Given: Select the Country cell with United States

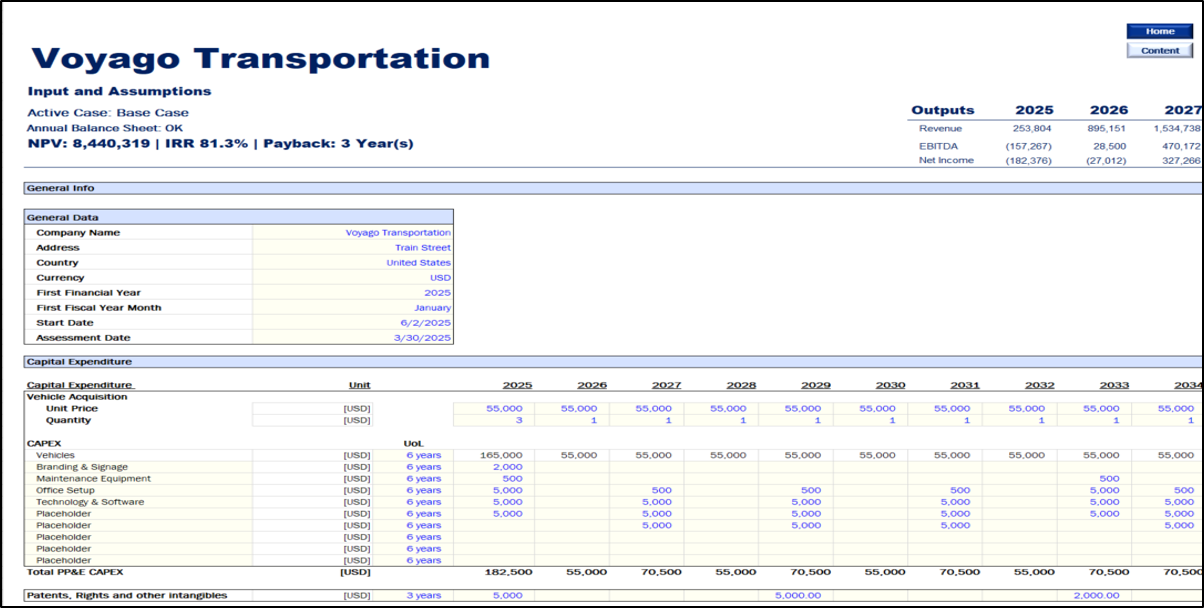Looking at the screenshot, I should point(352,263).
